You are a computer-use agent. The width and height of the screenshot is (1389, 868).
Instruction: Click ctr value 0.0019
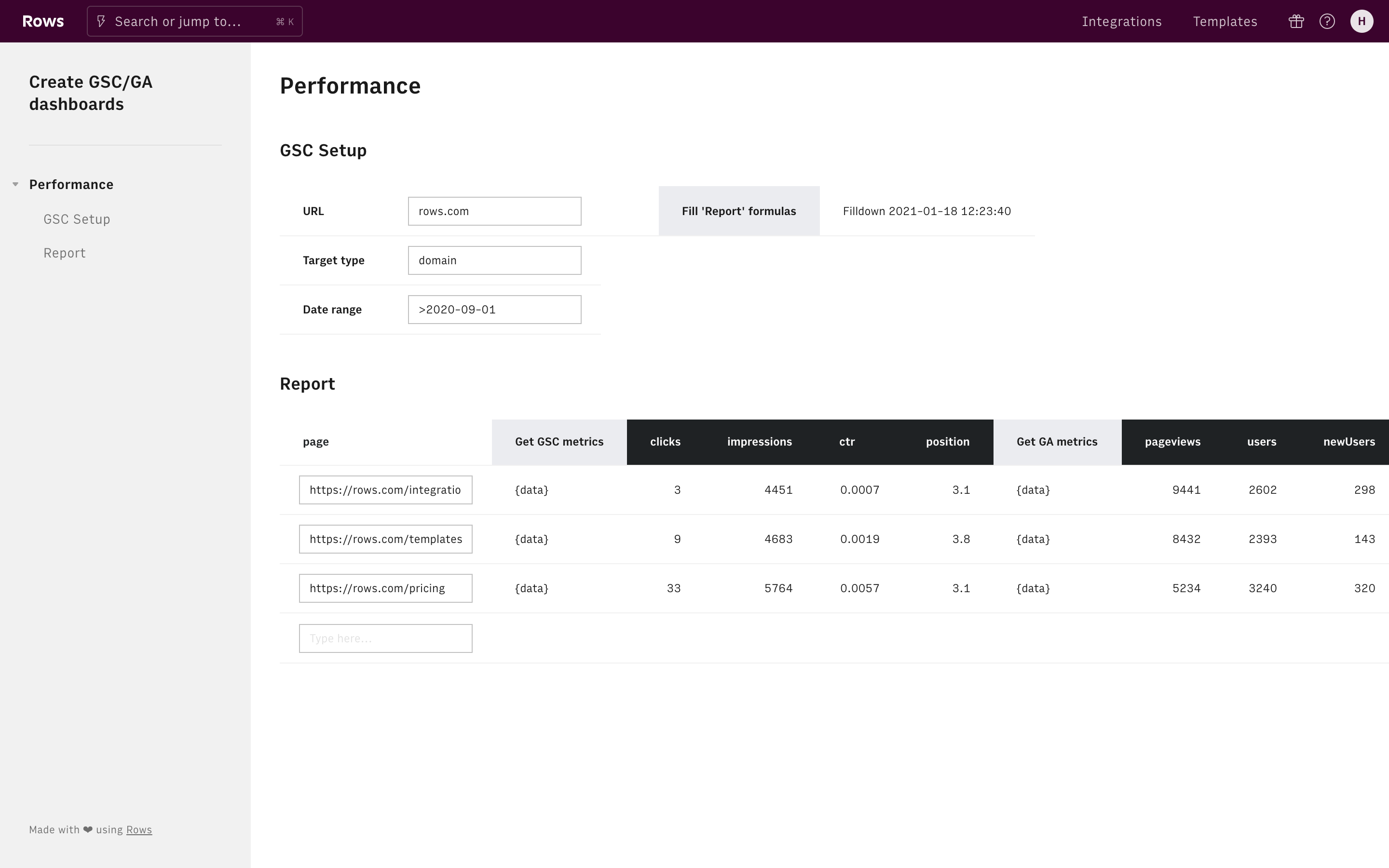860,539
